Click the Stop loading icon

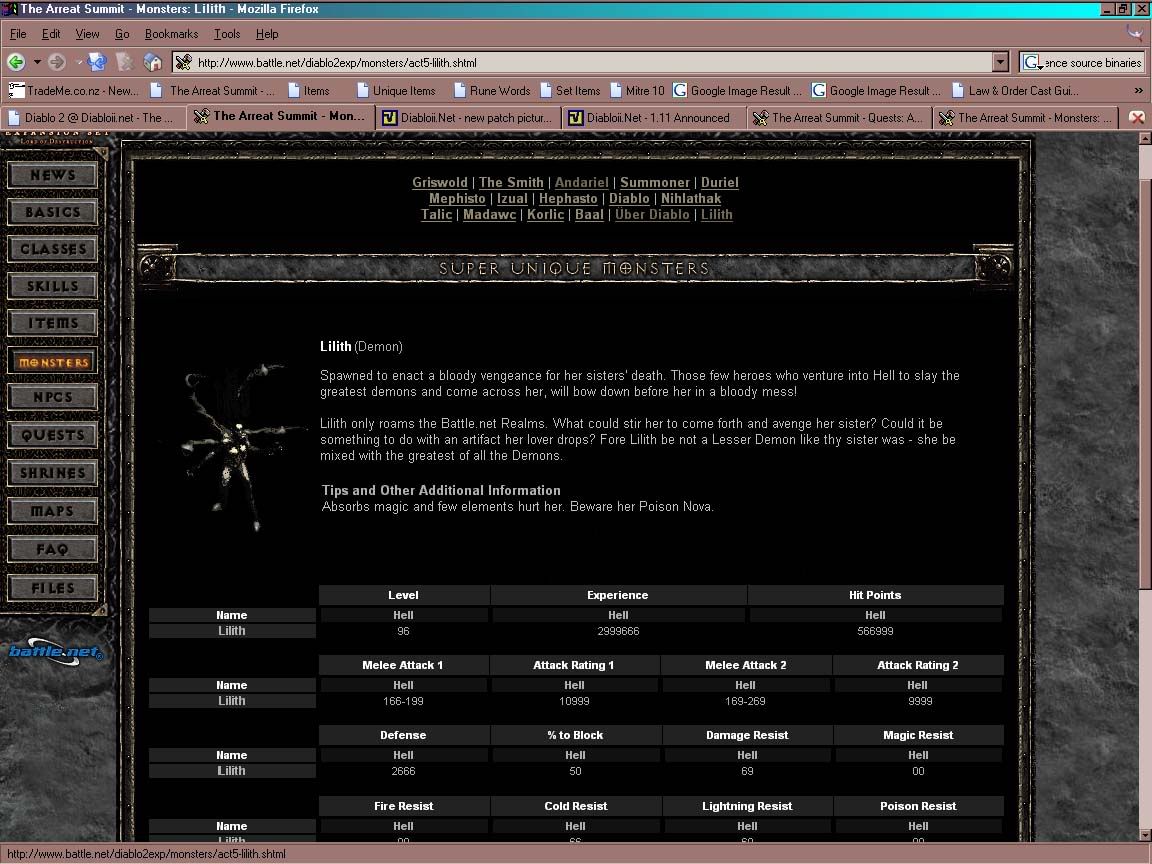[x=125, y=62]
